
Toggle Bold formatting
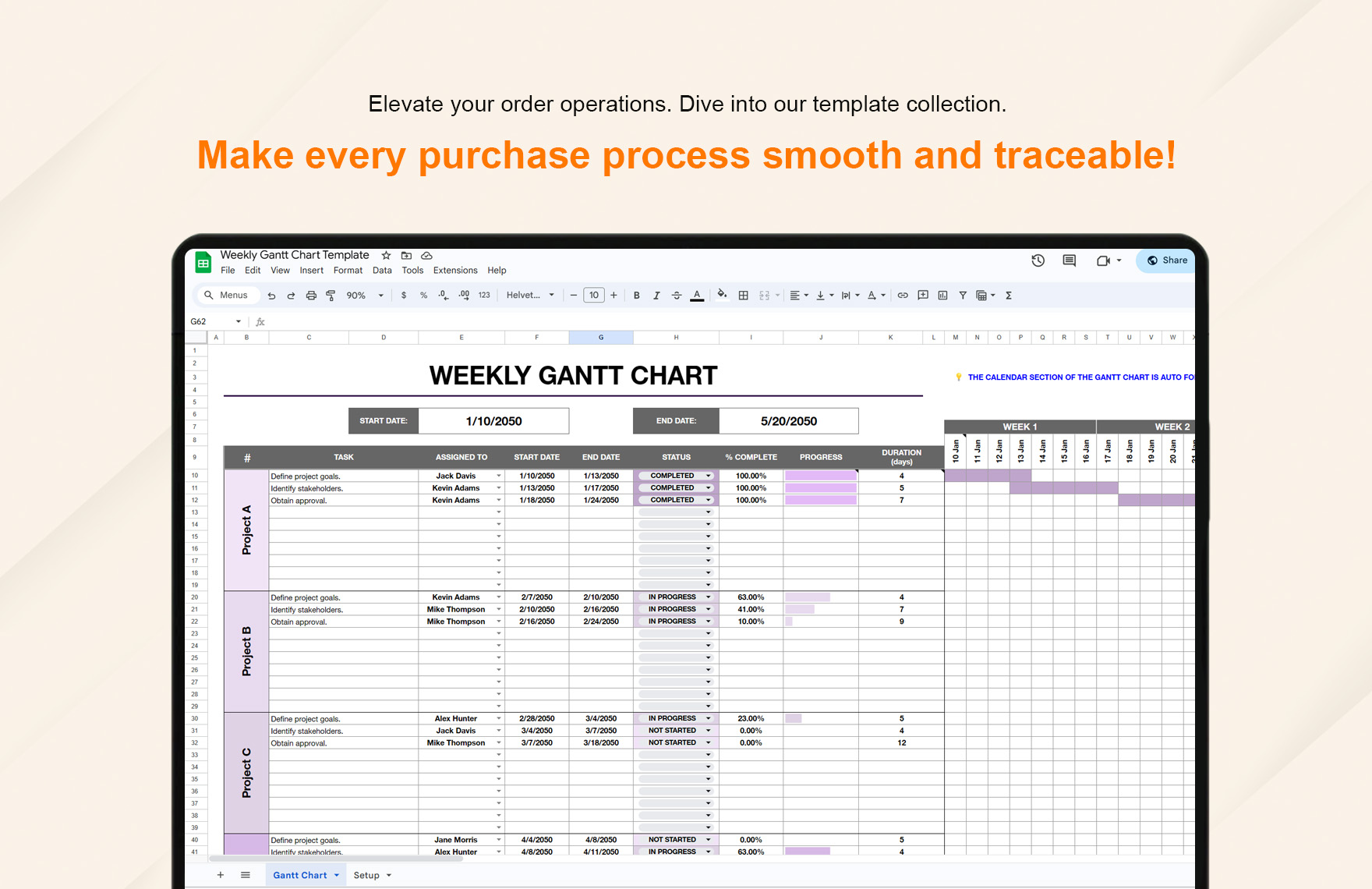[637, 296]
